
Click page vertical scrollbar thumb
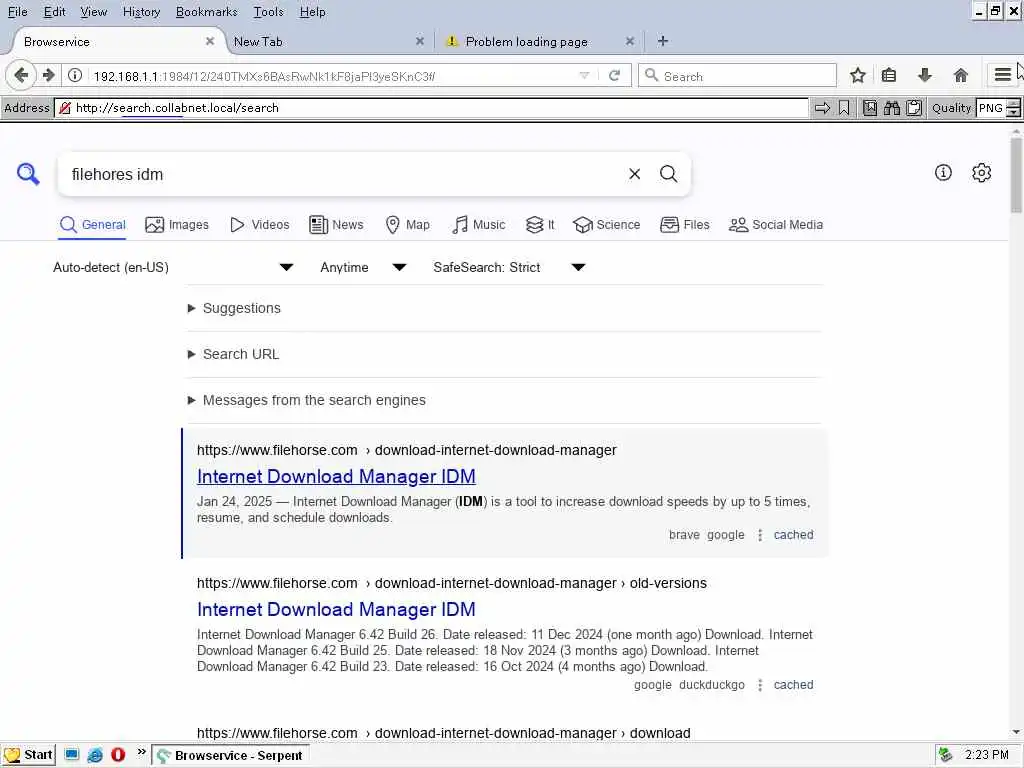1016,174
